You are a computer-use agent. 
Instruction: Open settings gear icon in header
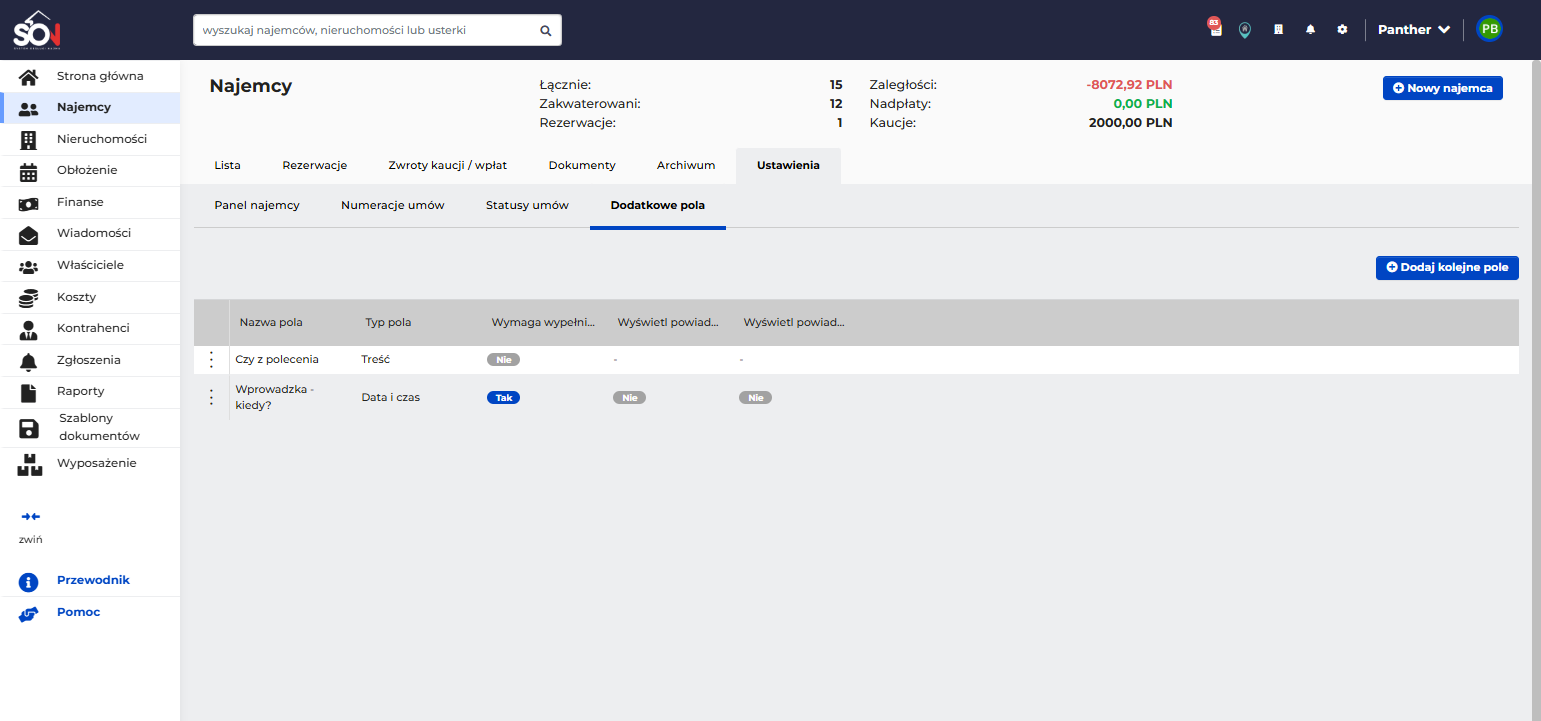pyautogui.click(x=1342, y=30)
